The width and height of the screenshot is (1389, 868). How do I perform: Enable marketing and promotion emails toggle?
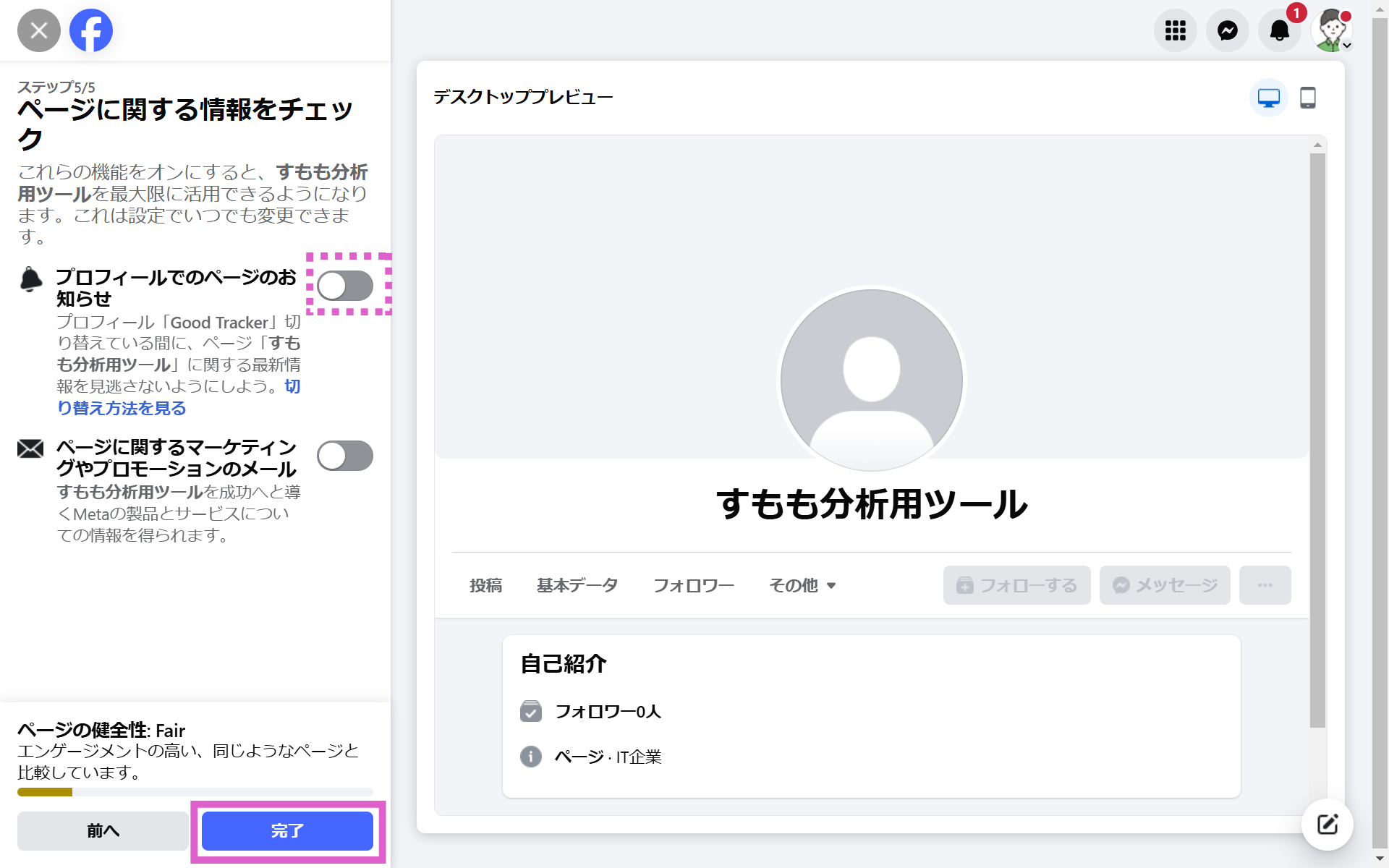pos(345,456)
